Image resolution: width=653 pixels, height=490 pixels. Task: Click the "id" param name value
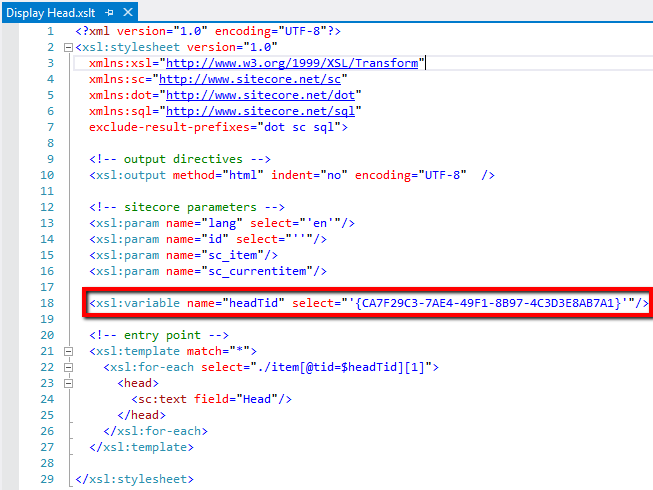[215, 239]
